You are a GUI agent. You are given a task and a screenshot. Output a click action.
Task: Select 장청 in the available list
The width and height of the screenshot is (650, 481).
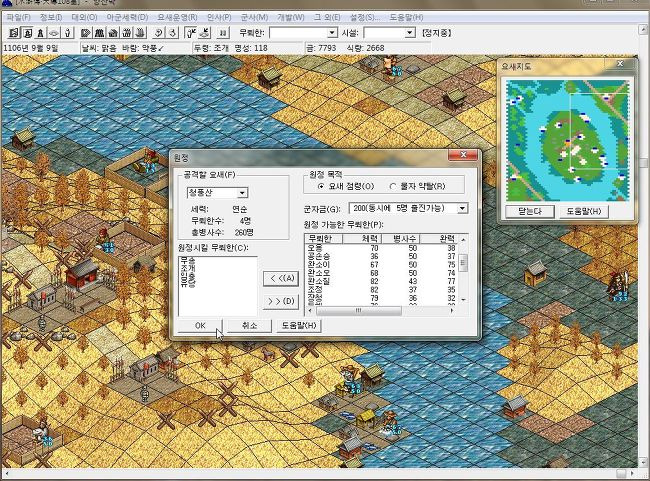coord(315,298)
